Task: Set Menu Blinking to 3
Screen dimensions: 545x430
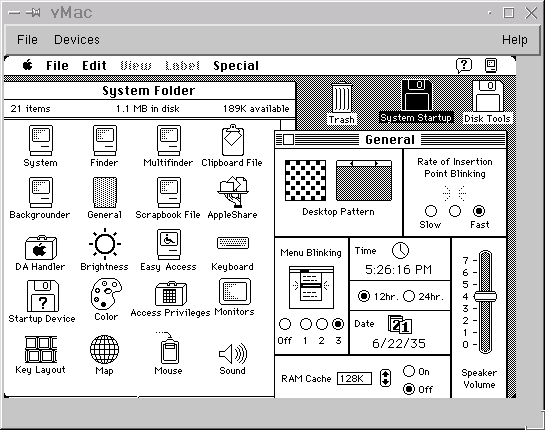Action: tap(338, 324)
